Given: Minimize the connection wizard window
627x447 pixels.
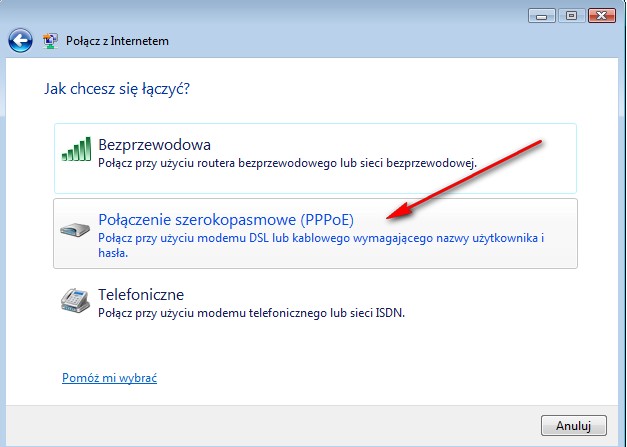Looking at the screenshot, I should click(x=542, y=16).
